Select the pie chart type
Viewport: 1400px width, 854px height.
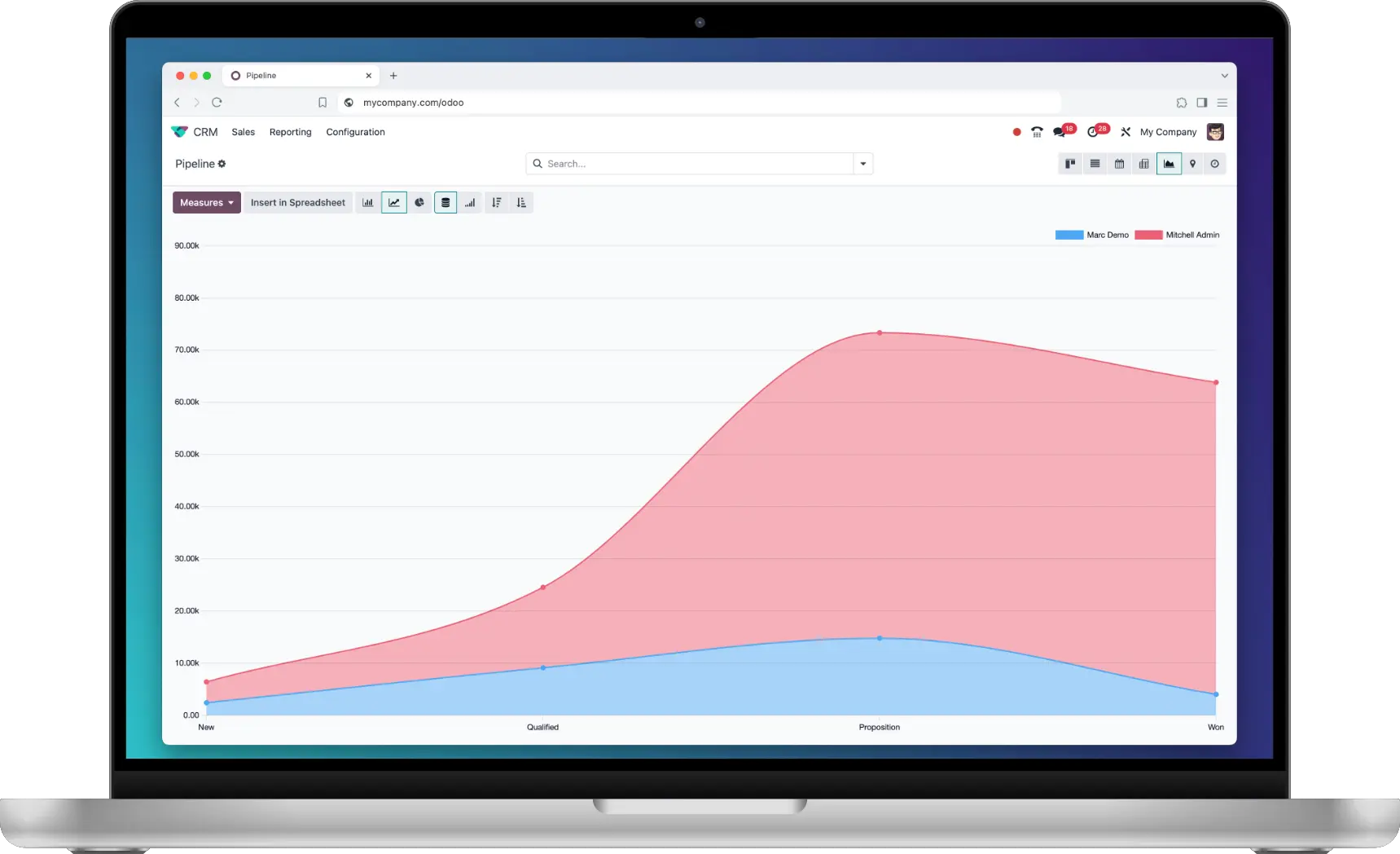(x=419, y=203)
